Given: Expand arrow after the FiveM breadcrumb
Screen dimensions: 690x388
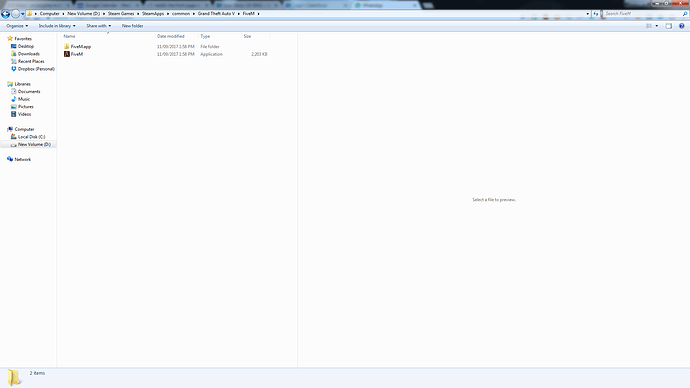Looking at the screenshot, I should pos(258,14).
